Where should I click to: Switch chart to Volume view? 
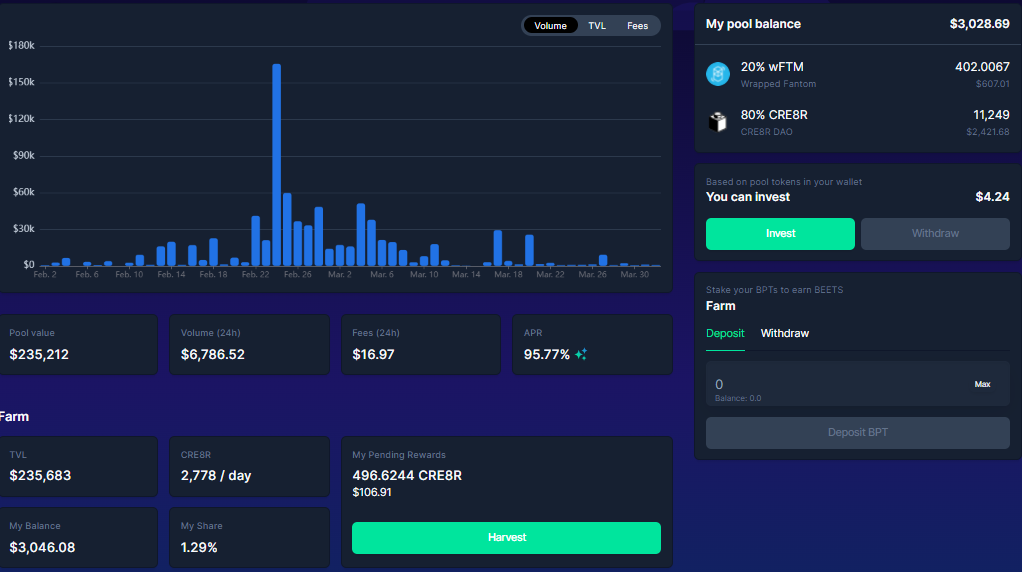[550, 26]
